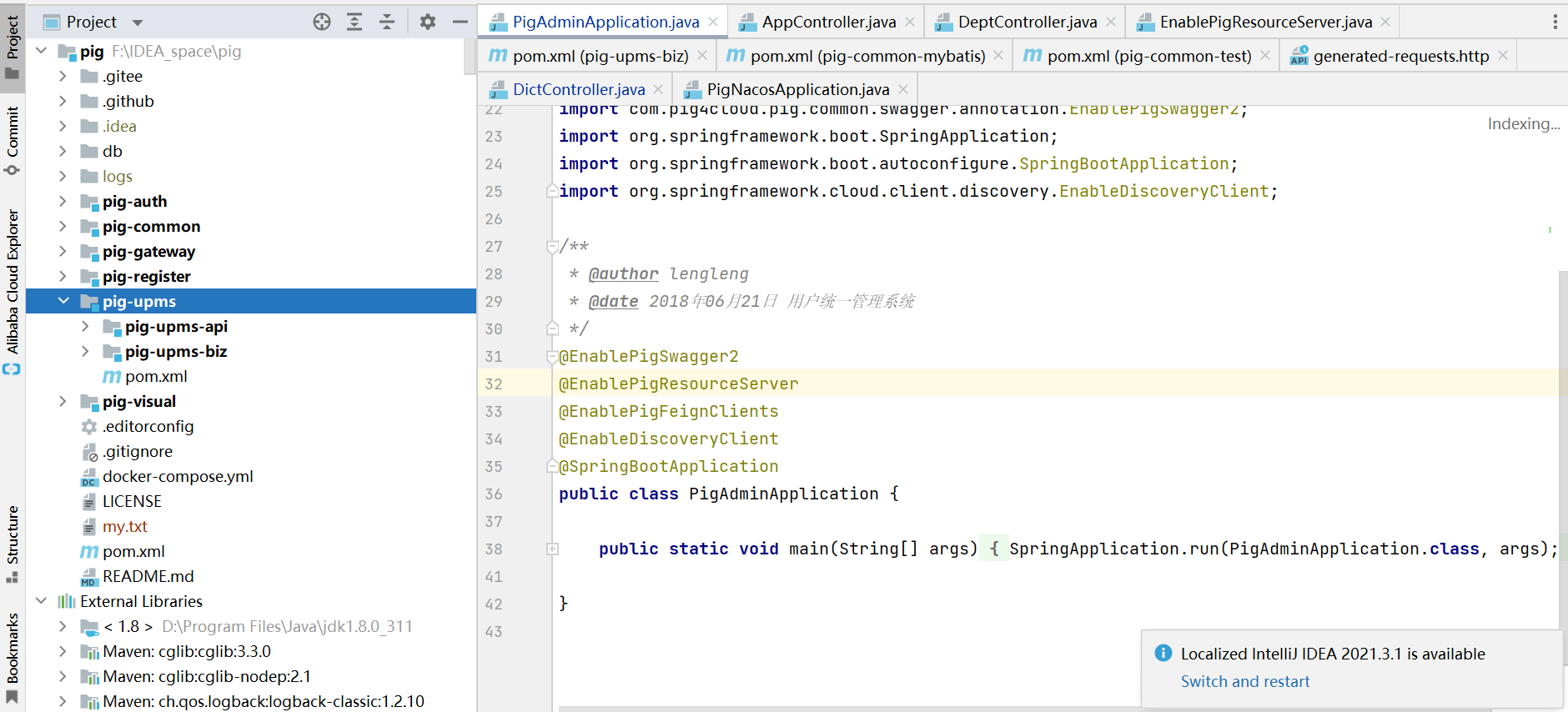
Task: Open Alibaba Cloud Explorer side panel
Action: (x=12, y=291)
